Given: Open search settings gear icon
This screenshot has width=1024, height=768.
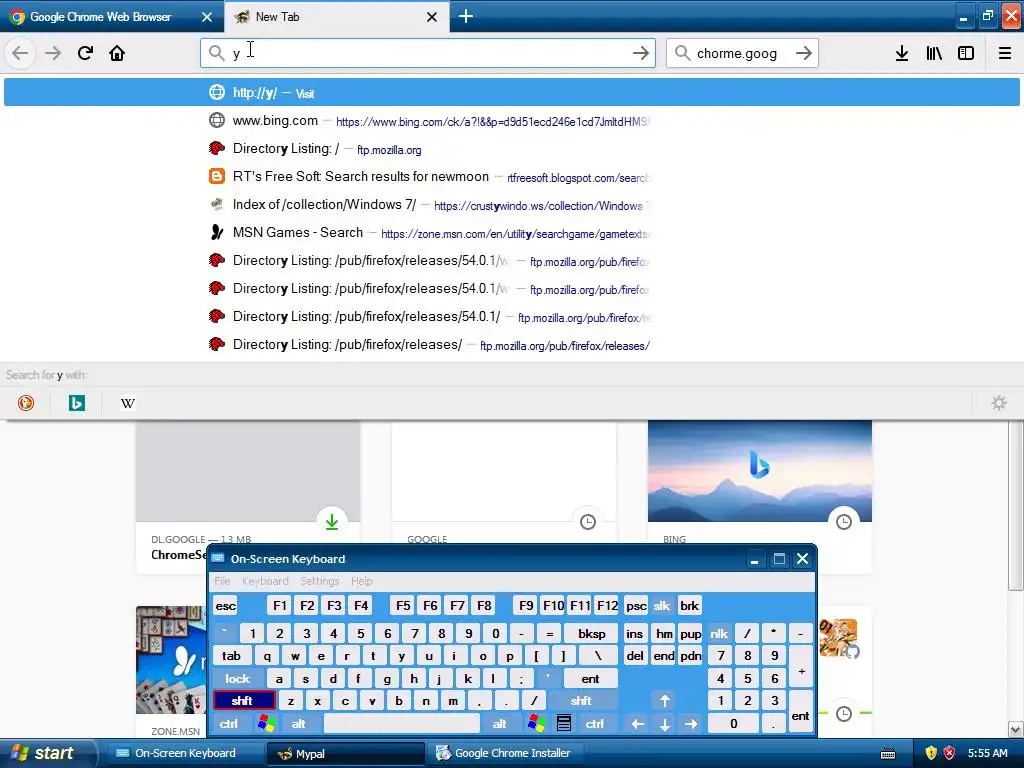Looking at the screenshot, I should click(999, 403).
